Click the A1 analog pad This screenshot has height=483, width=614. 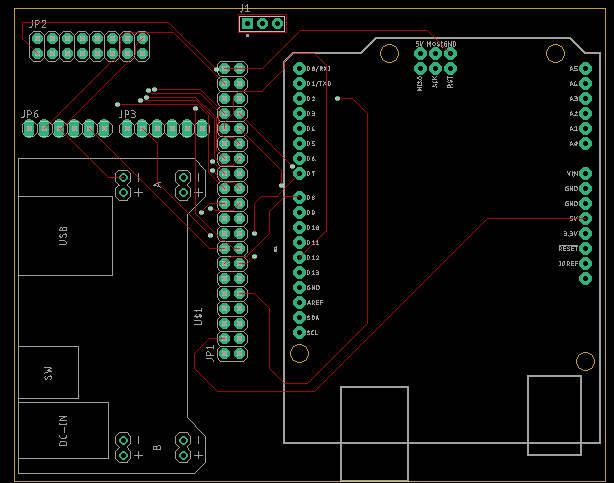pos(585,128)
